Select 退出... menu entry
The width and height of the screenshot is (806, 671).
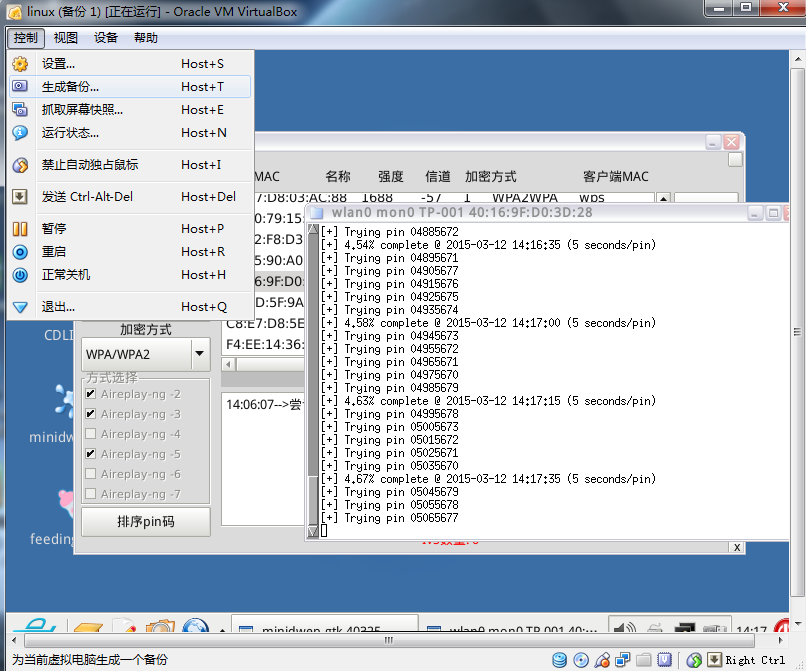point(130,307)
